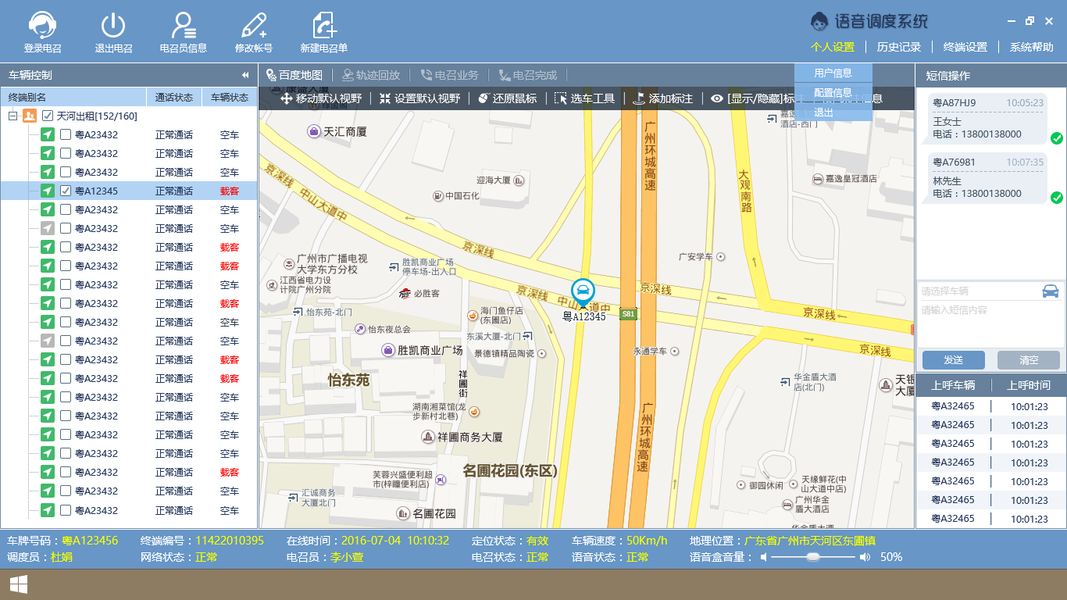Open the 历史记录 menu

tap(898, 47)
